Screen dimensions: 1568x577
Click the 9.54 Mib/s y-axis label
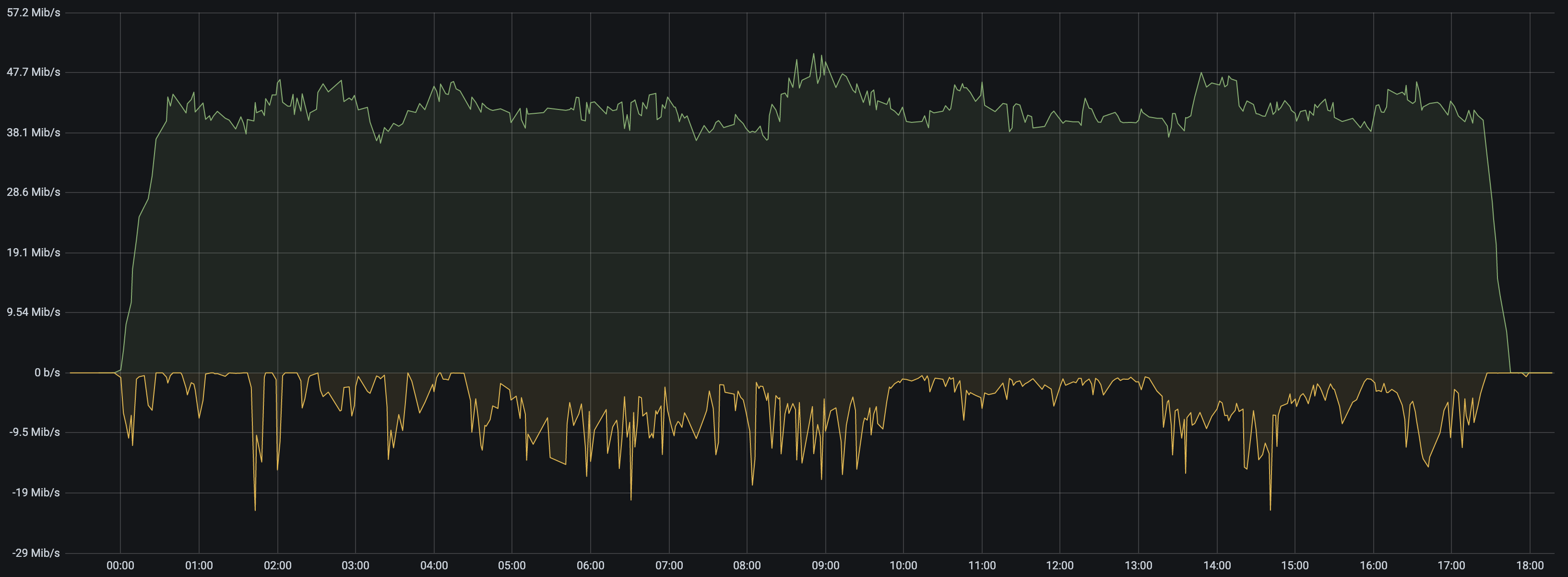point(34,312)
